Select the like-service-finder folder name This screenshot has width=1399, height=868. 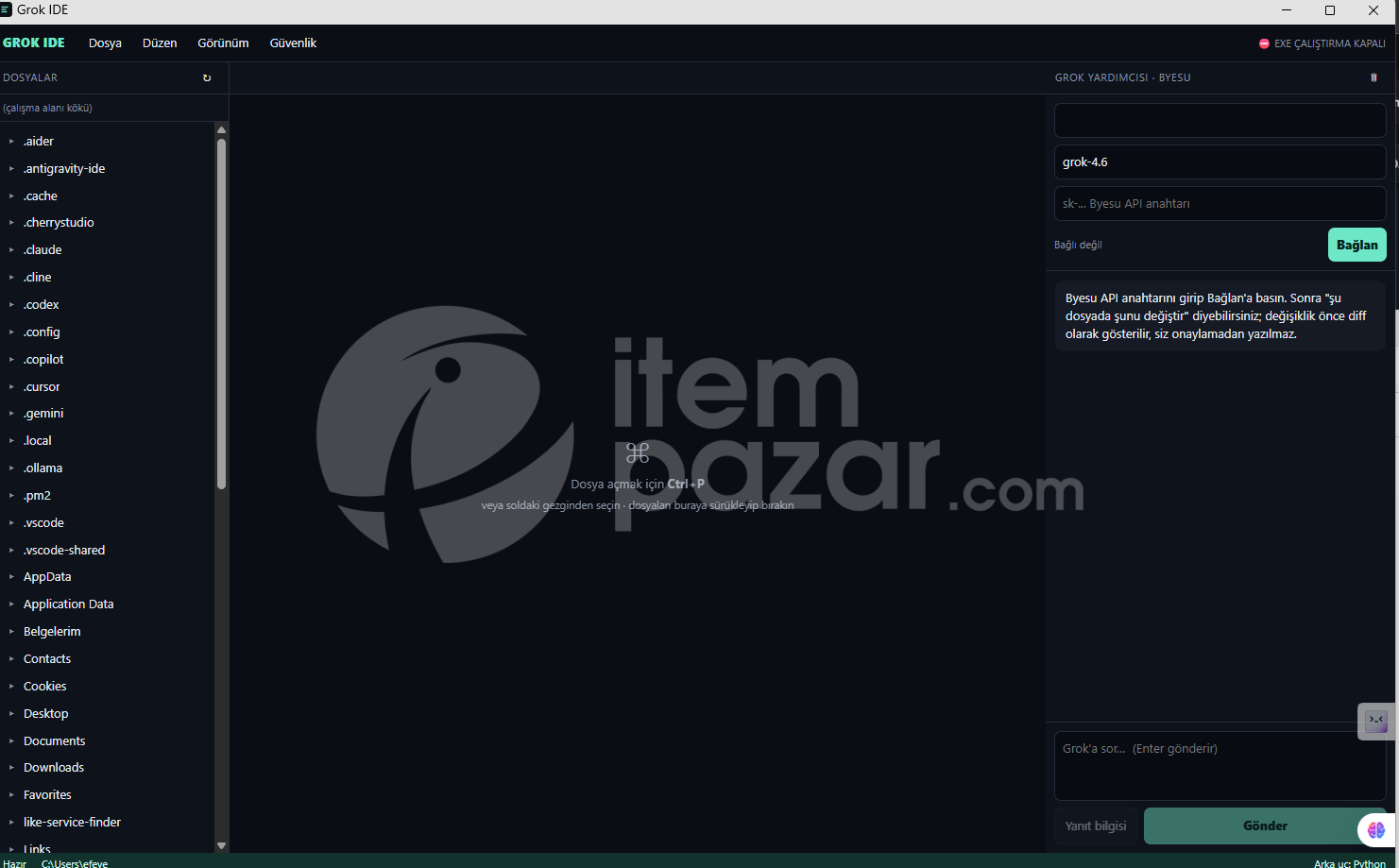73,823
